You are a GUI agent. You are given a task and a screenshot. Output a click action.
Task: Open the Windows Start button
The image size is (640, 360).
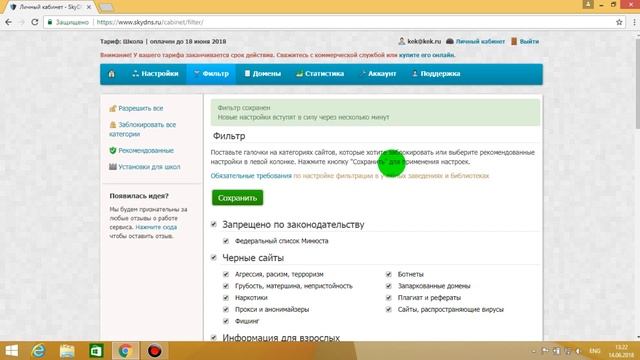point(11,351)
